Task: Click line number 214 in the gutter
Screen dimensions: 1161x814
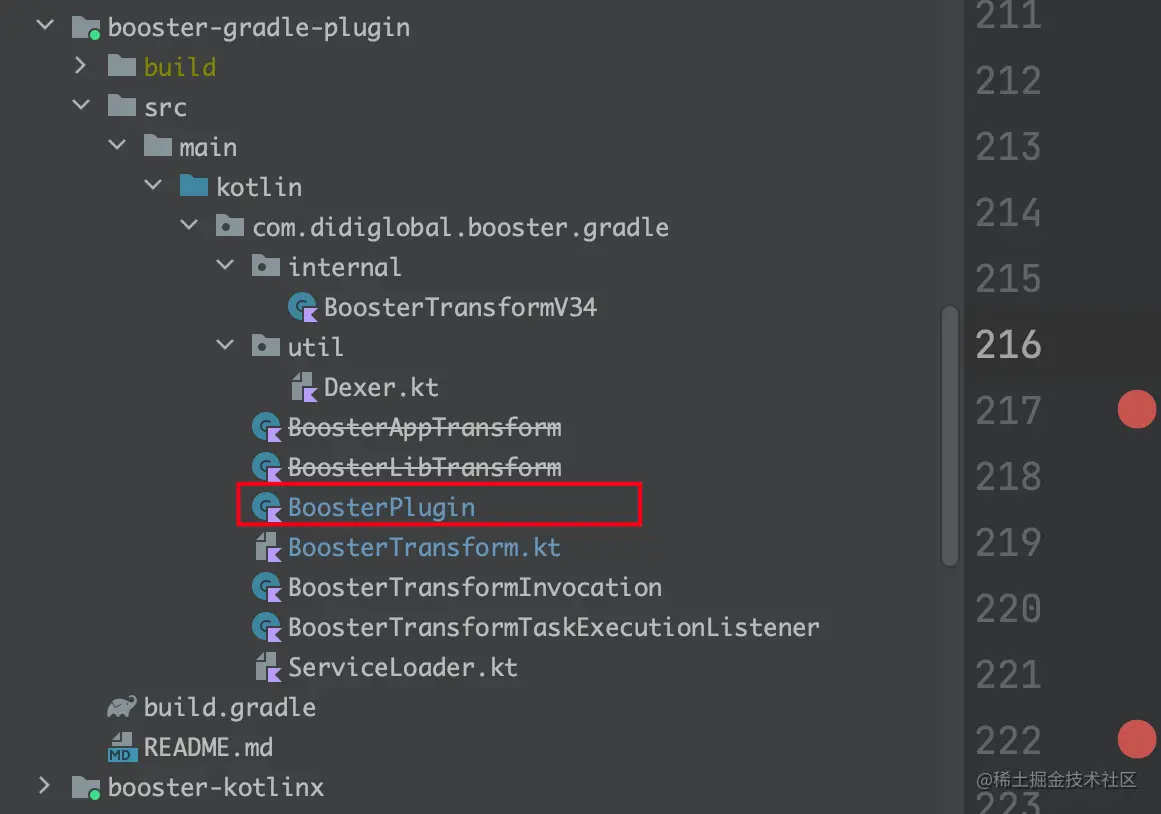Action: (x=1008, y=213)
